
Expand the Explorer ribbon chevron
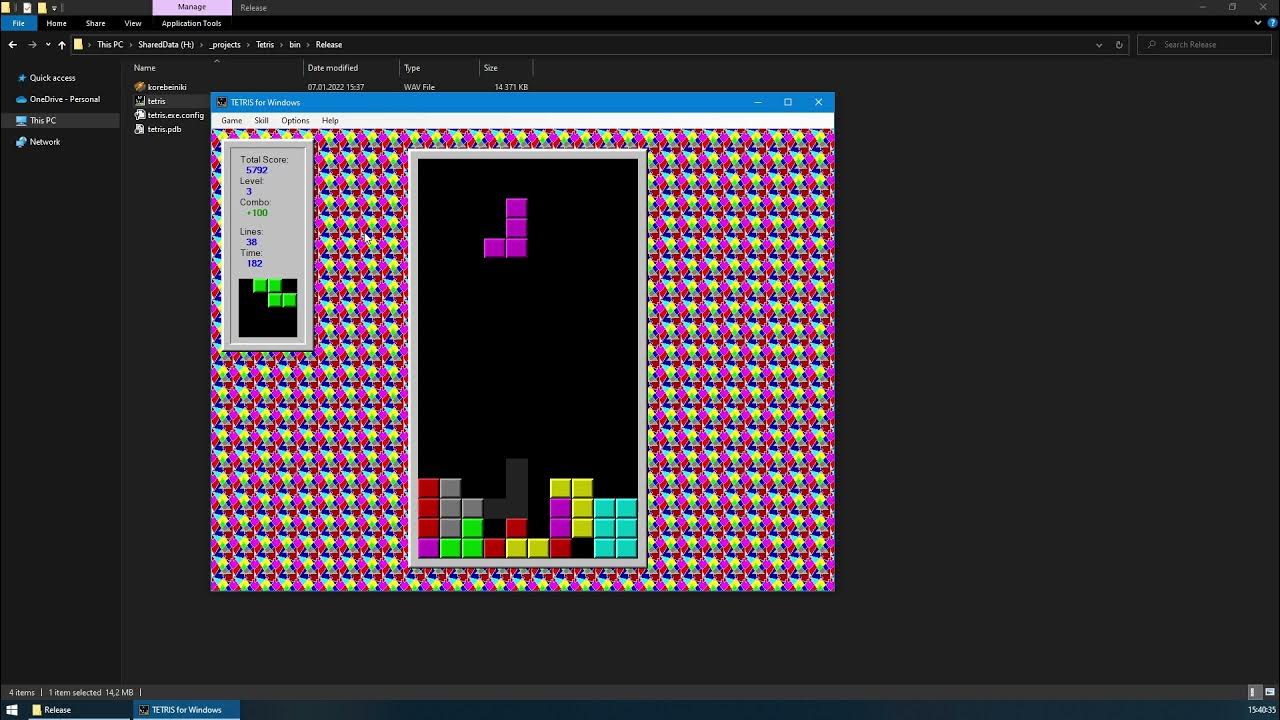(1256, 23)
